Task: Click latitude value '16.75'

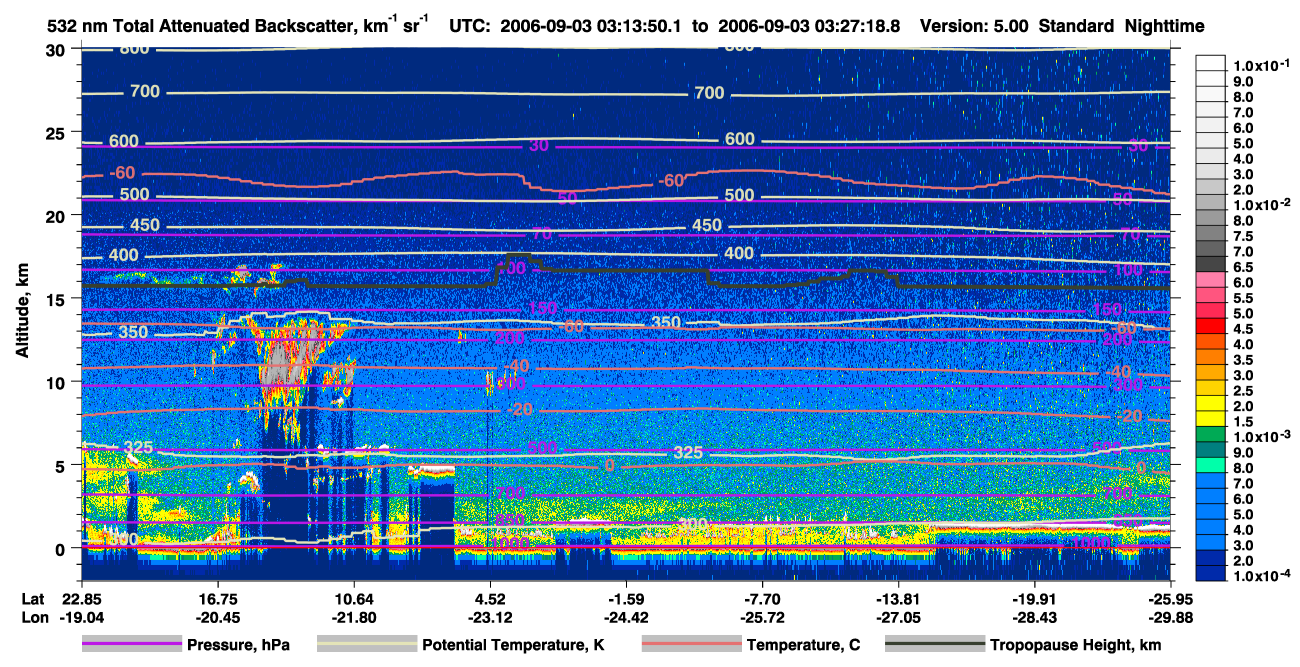Action: (217, 599)
